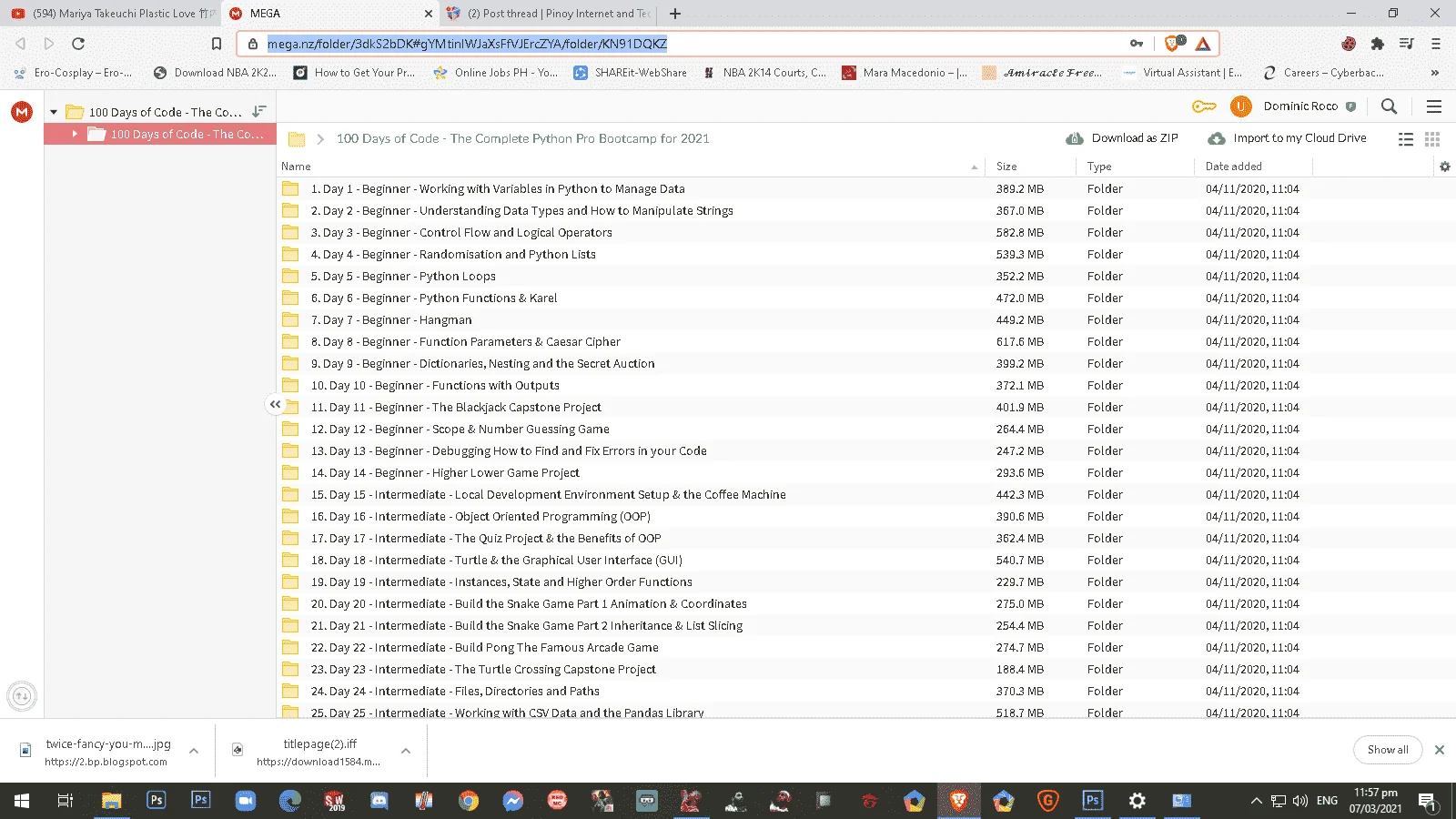Click the recovery key icon in the header
Viewport: 1456px width, 819px height.
click(1204, 106)
